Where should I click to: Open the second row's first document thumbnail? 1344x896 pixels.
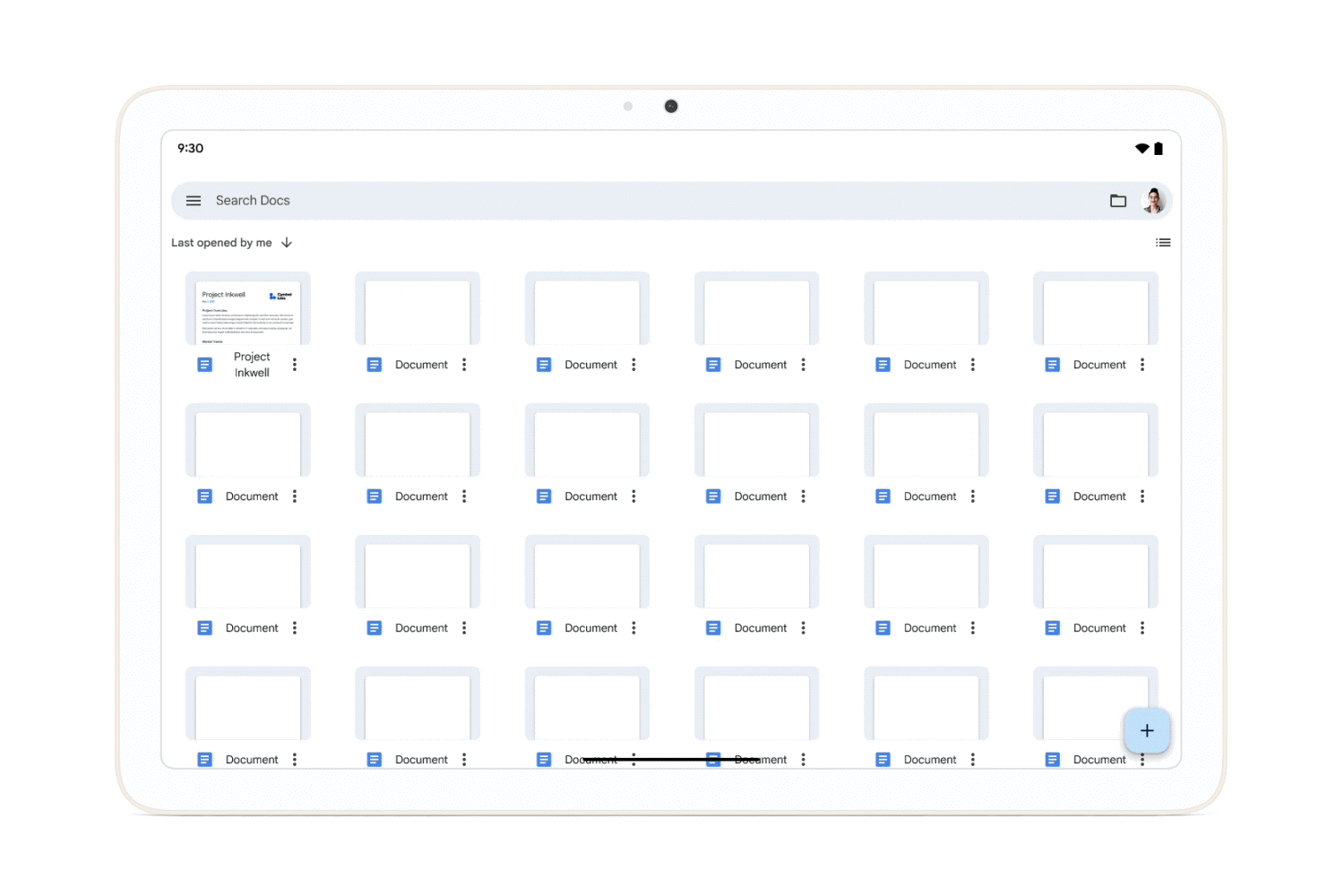[248, 441]
